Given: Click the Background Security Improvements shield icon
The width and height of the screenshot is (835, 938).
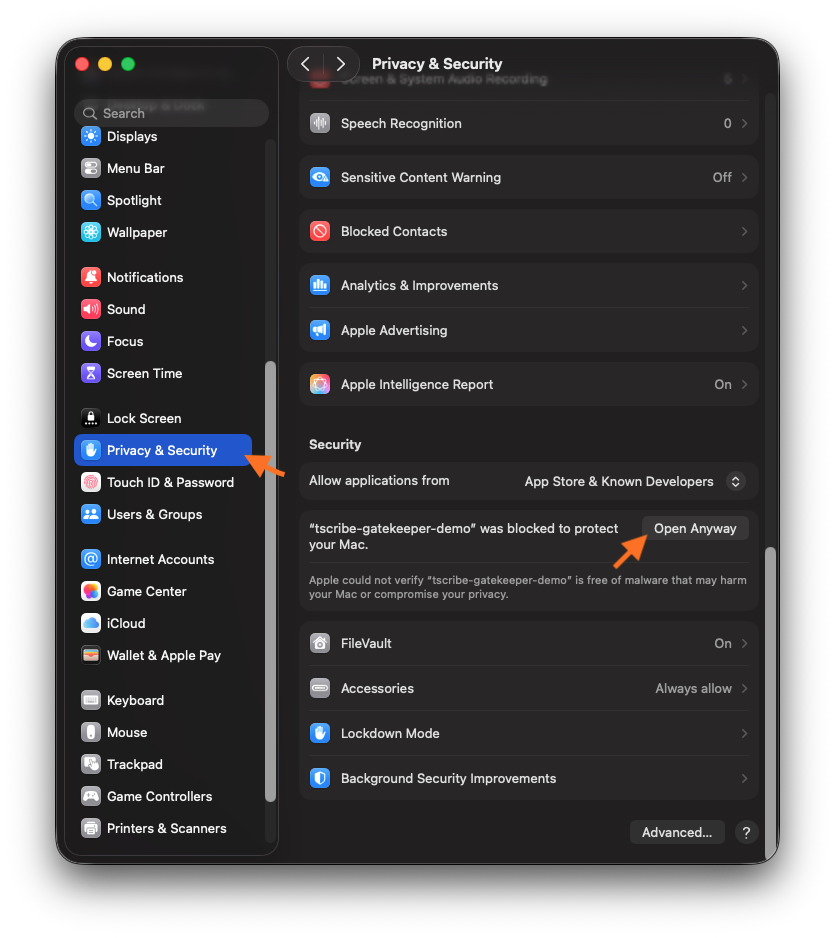Looking at the screenshot, I should pos(320,778).
